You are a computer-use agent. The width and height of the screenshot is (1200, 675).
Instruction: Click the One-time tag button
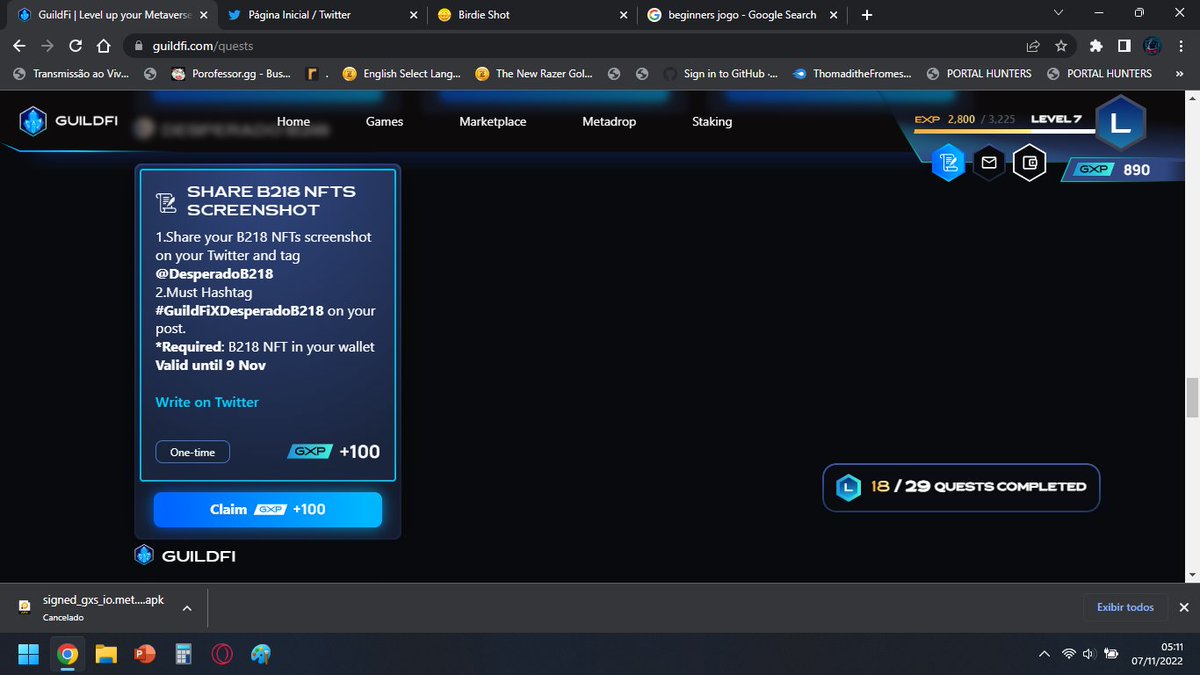click(192, 452)
